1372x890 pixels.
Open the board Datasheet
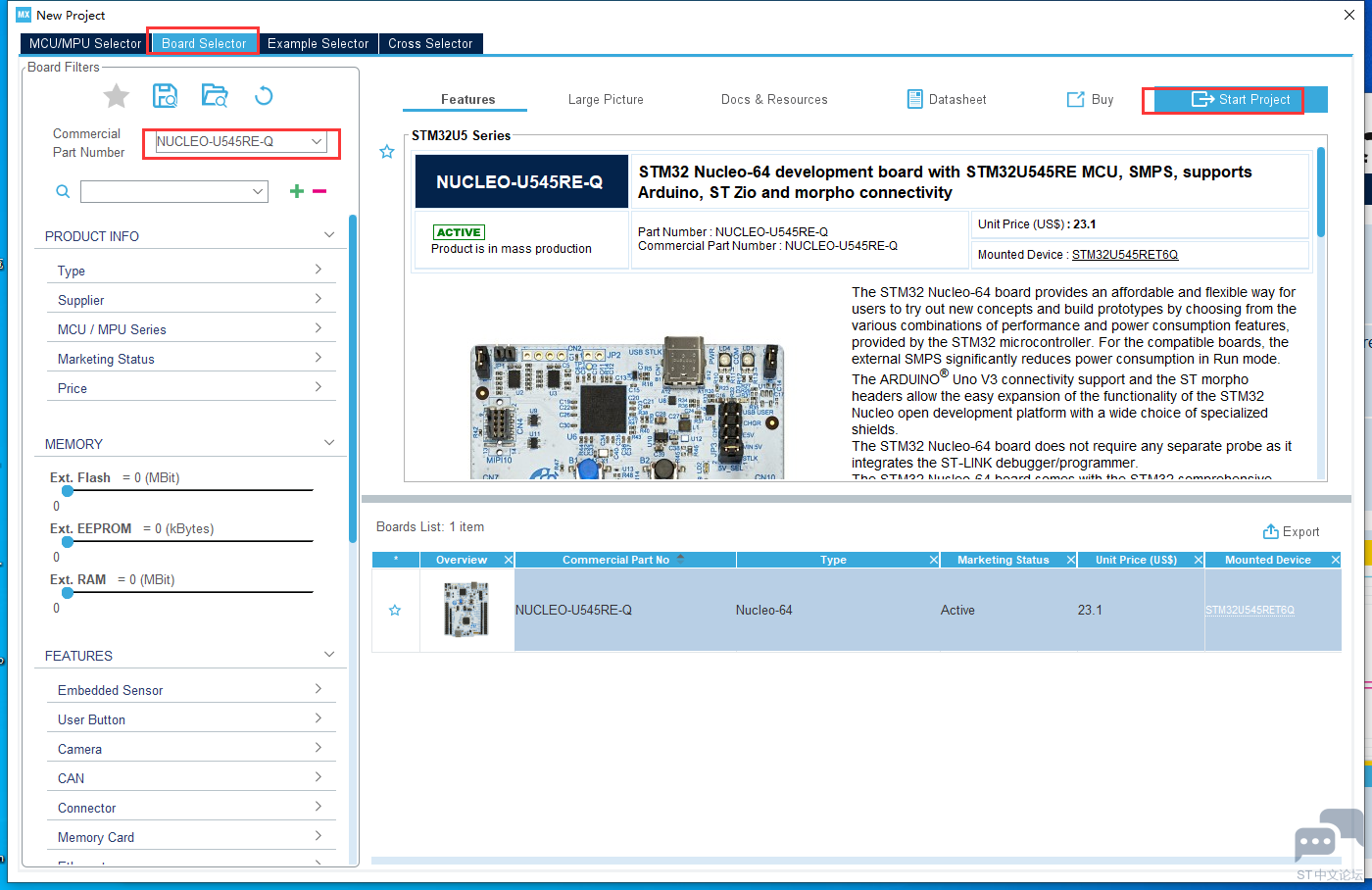point(947,99)
